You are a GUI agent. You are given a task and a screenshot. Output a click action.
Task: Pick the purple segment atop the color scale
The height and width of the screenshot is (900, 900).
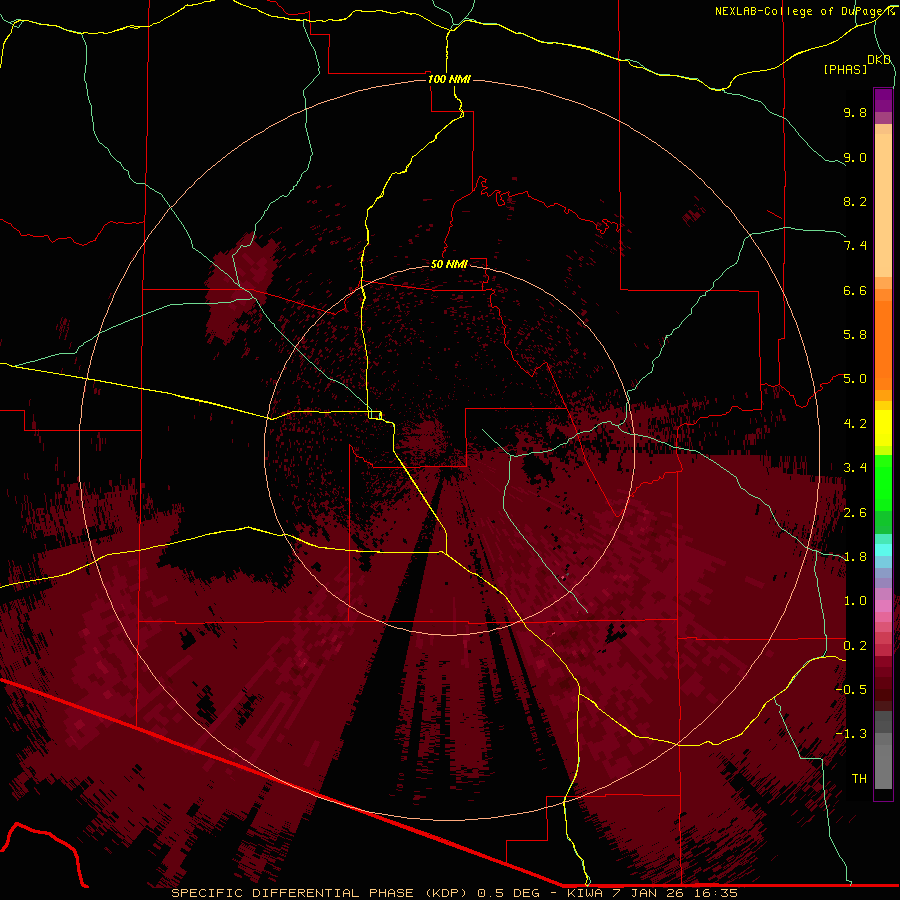click(883, 100)
